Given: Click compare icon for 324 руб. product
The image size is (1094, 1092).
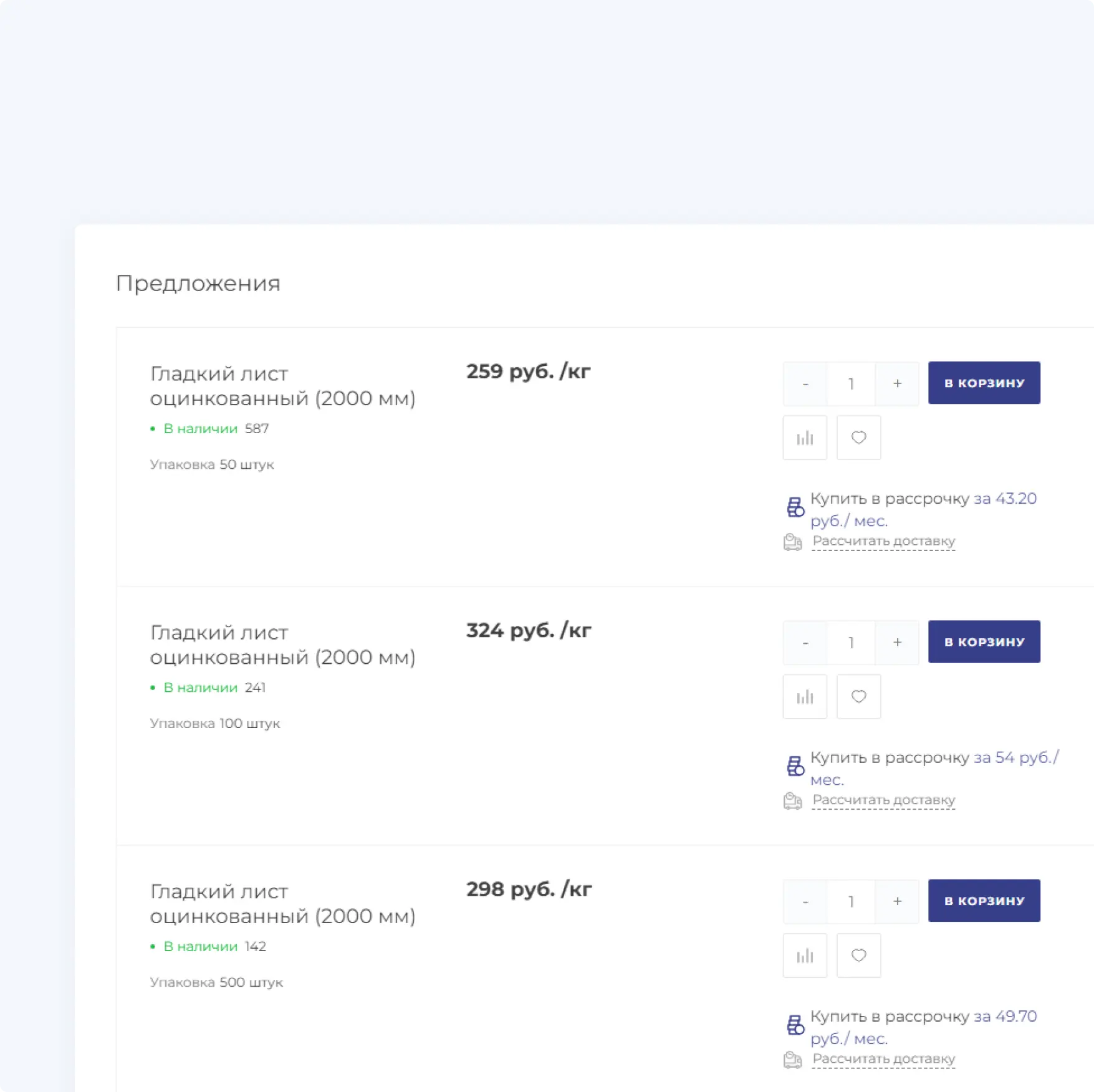Looking at the screenshot, I should click(805, 697).
